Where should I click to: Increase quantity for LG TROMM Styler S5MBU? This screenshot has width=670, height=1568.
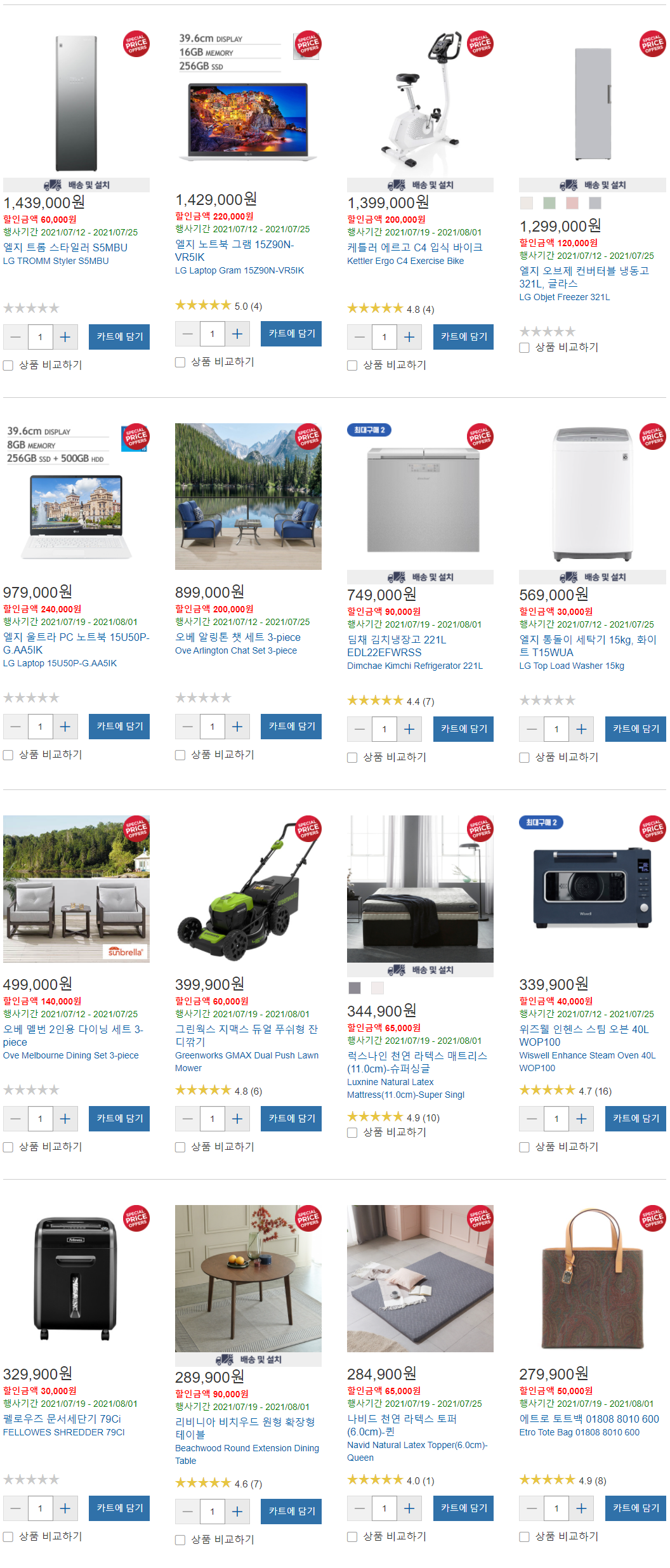[x=65, y=337]
